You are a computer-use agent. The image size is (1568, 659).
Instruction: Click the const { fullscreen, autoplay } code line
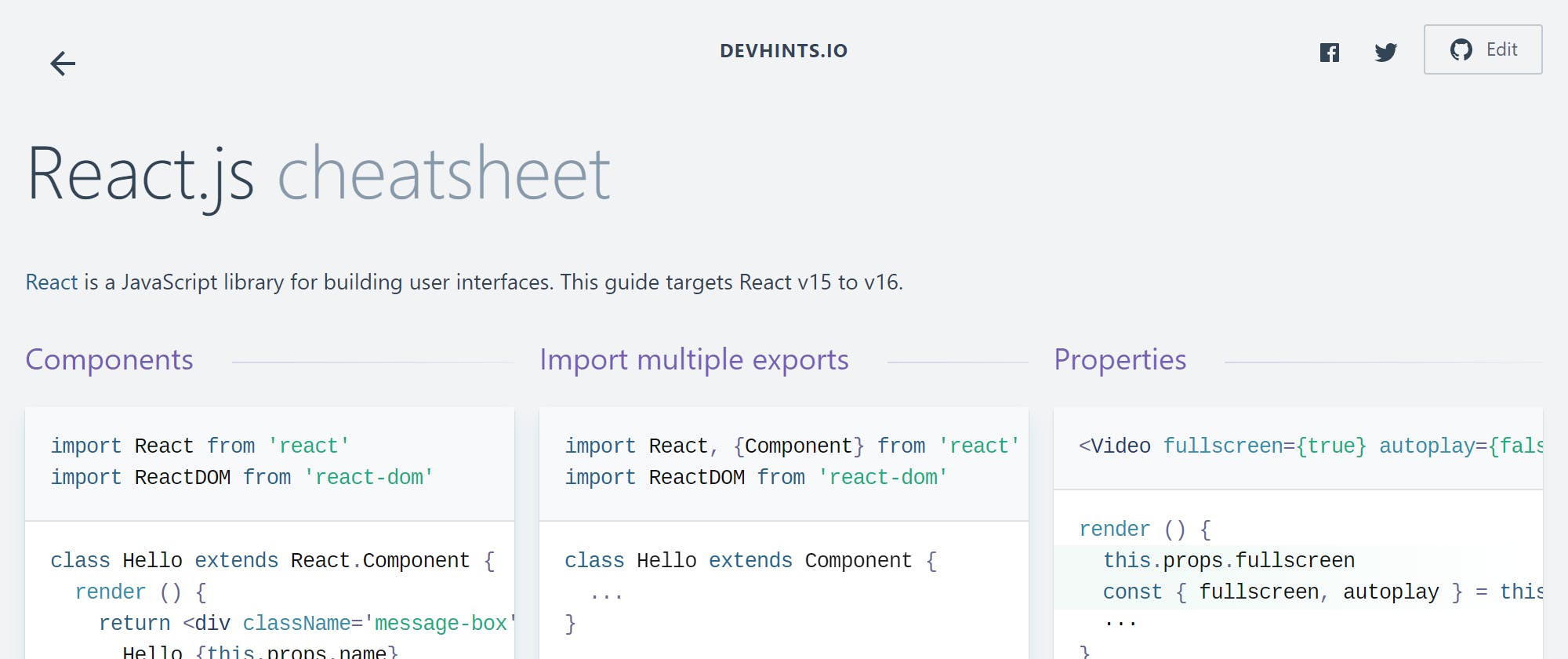tap(1323, 592)
